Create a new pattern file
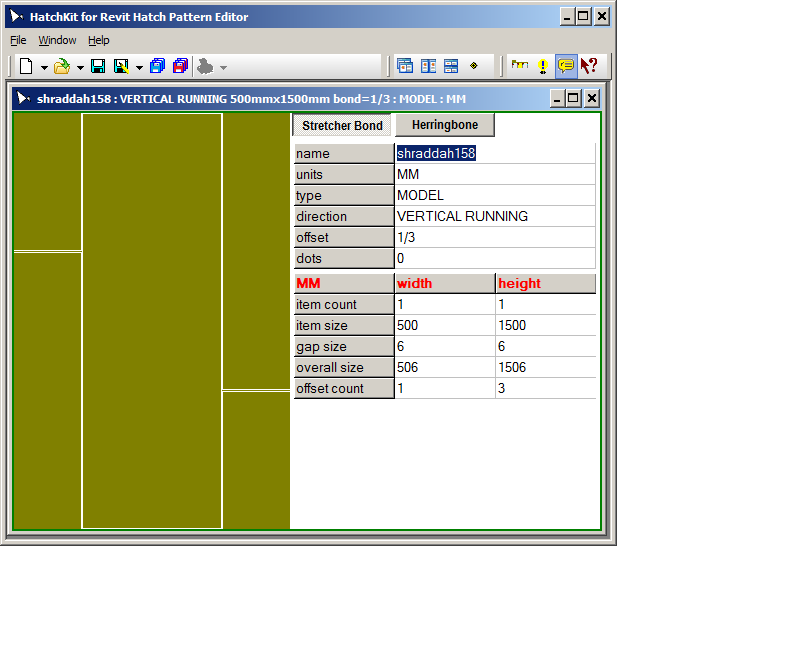 coord(26,66)
